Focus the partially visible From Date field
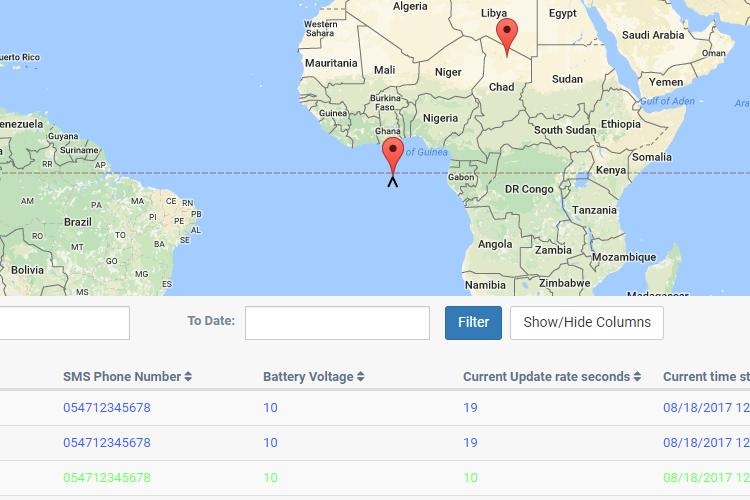The width and height of the screenshot is (750, 500). point(65,323)
